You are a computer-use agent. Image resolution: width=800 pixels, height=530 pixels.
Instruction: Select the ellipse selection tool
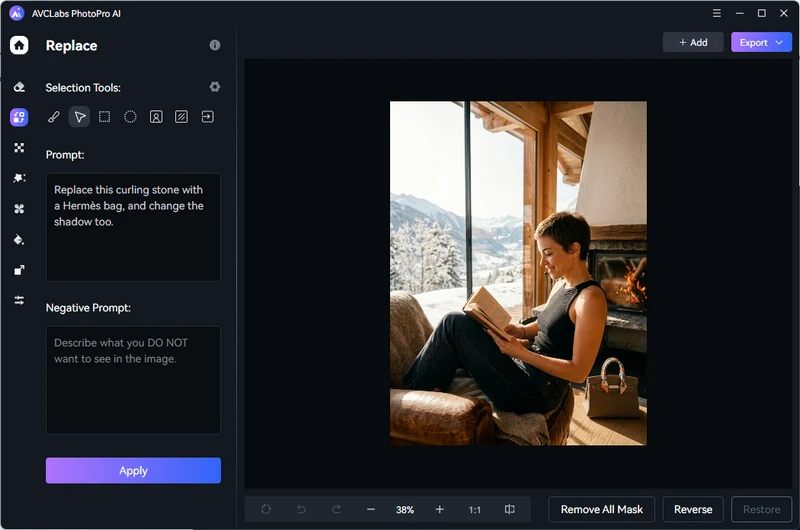[x=130, y=117]
